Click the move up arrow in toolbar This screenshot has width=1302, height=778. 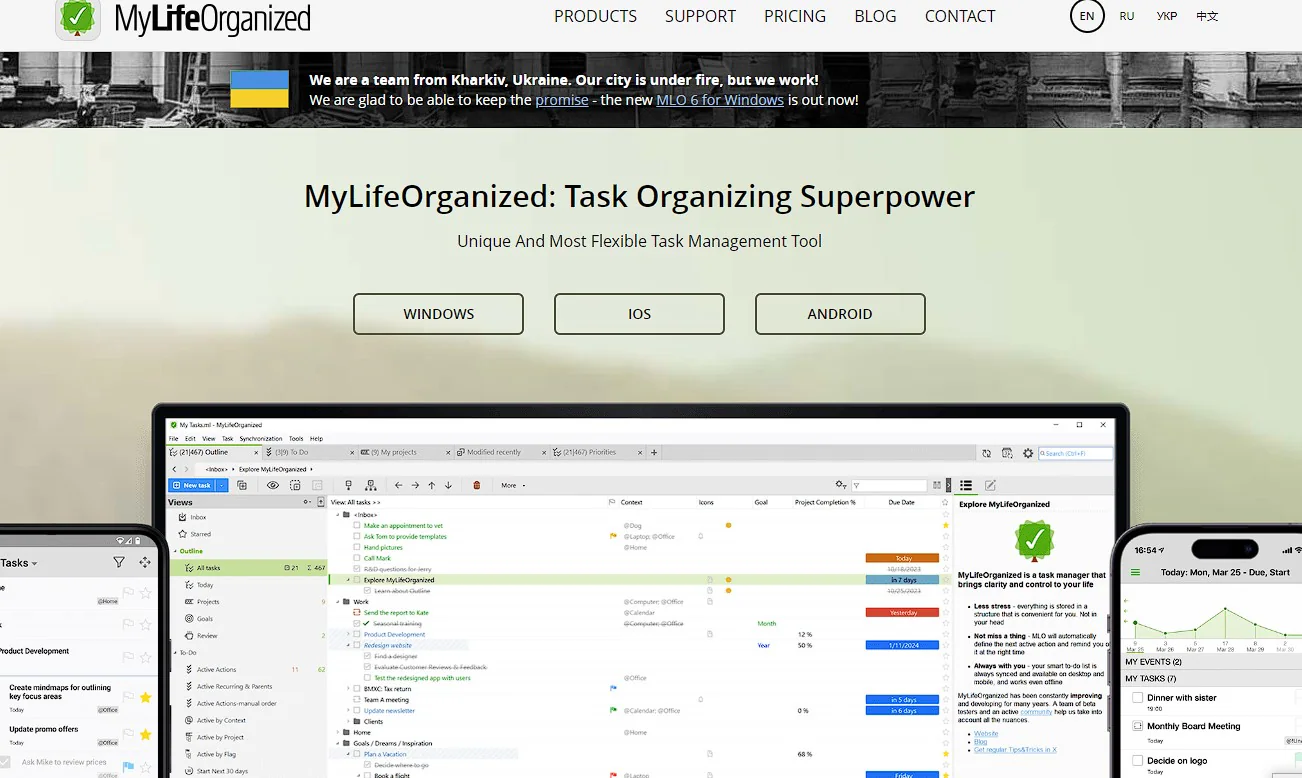[432, 485]
